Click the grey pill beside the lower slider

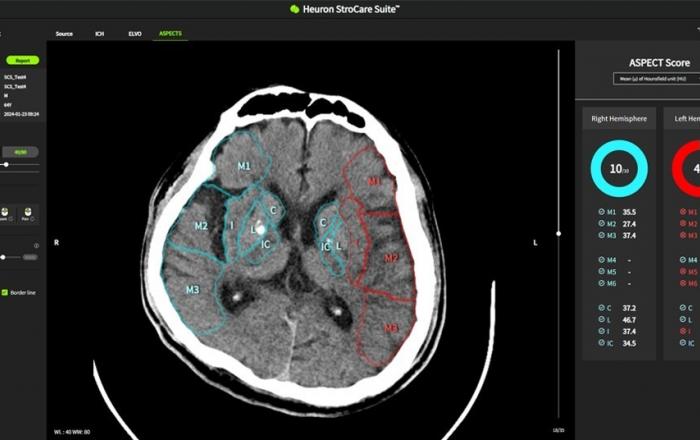point(30,257)
